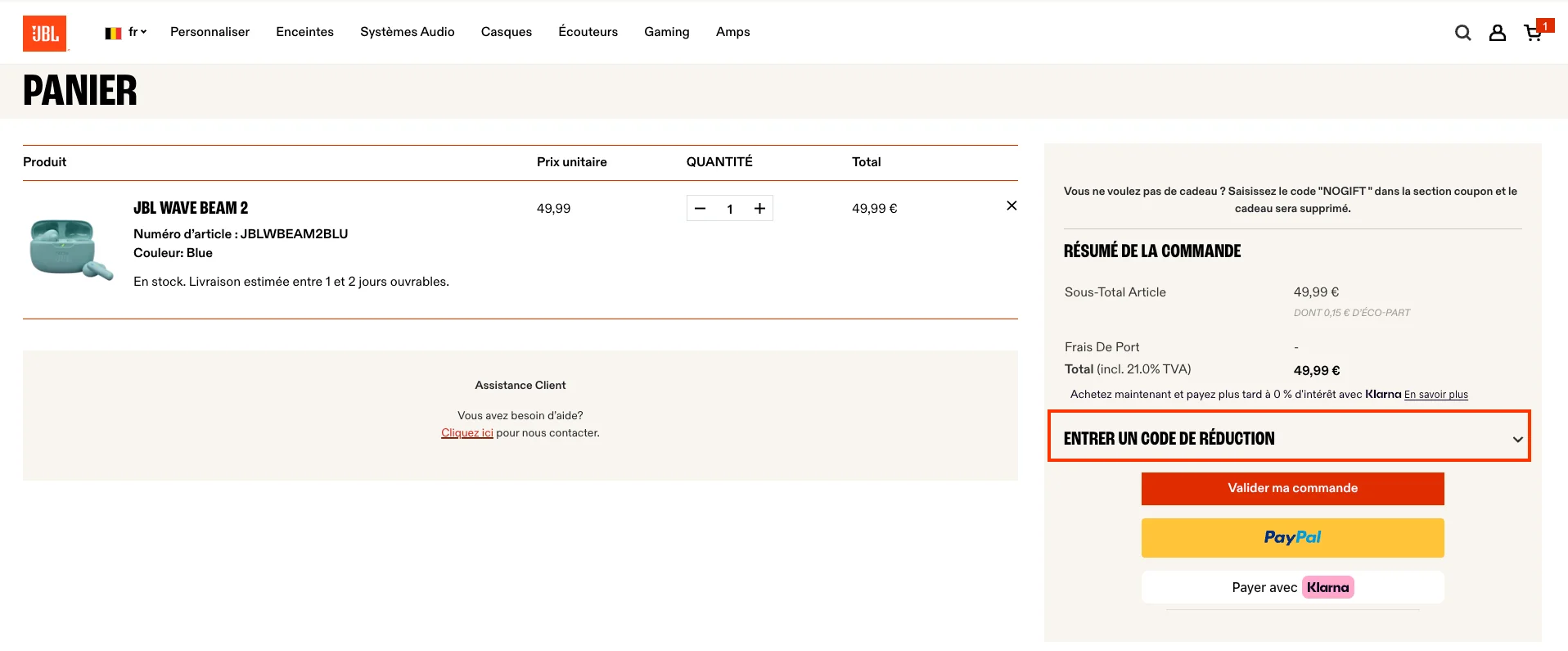Image resolution: width=1568 pixels, height=651 pixels.
Task: Follow the Klarna En savoir plus link
Action: click(x=1435, y=395)
